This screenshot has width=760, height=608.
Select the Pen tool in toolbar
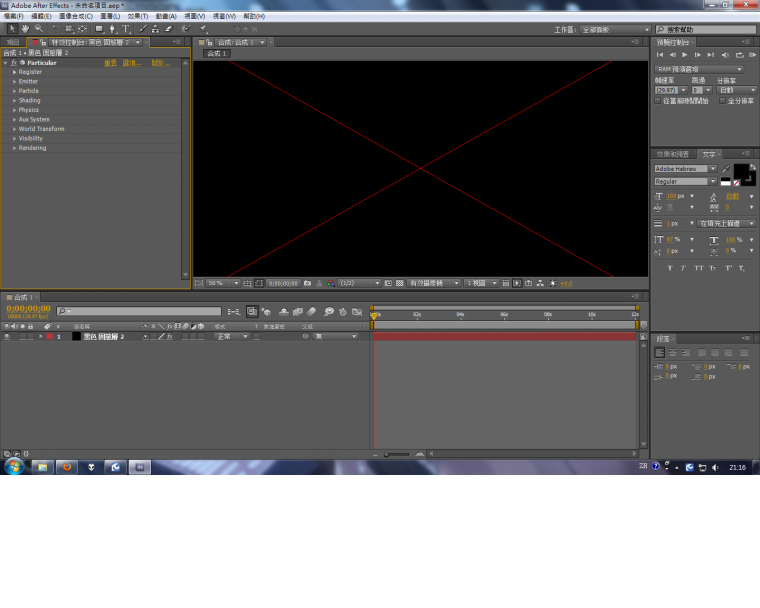pos(112,29)
